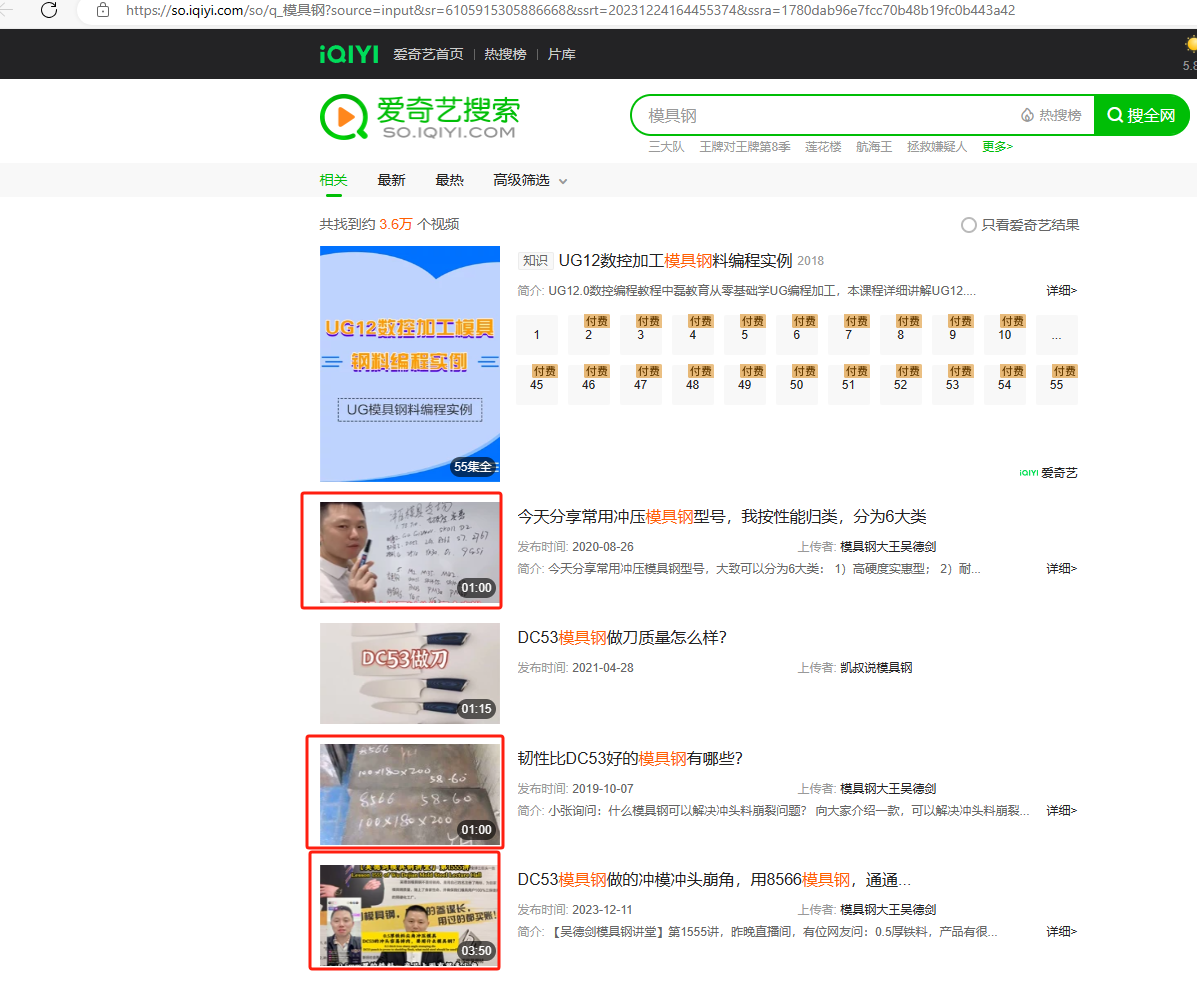Switch to the 相关 sort tab

[334, 180]
